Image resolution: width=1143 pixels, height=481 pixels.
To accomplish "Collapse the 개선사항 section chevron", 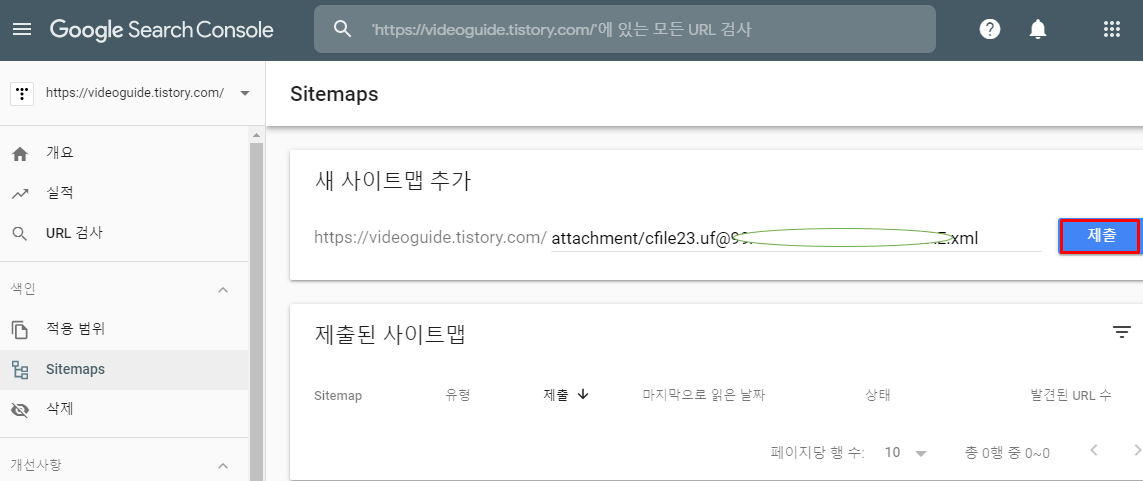I will pos(224,466).
